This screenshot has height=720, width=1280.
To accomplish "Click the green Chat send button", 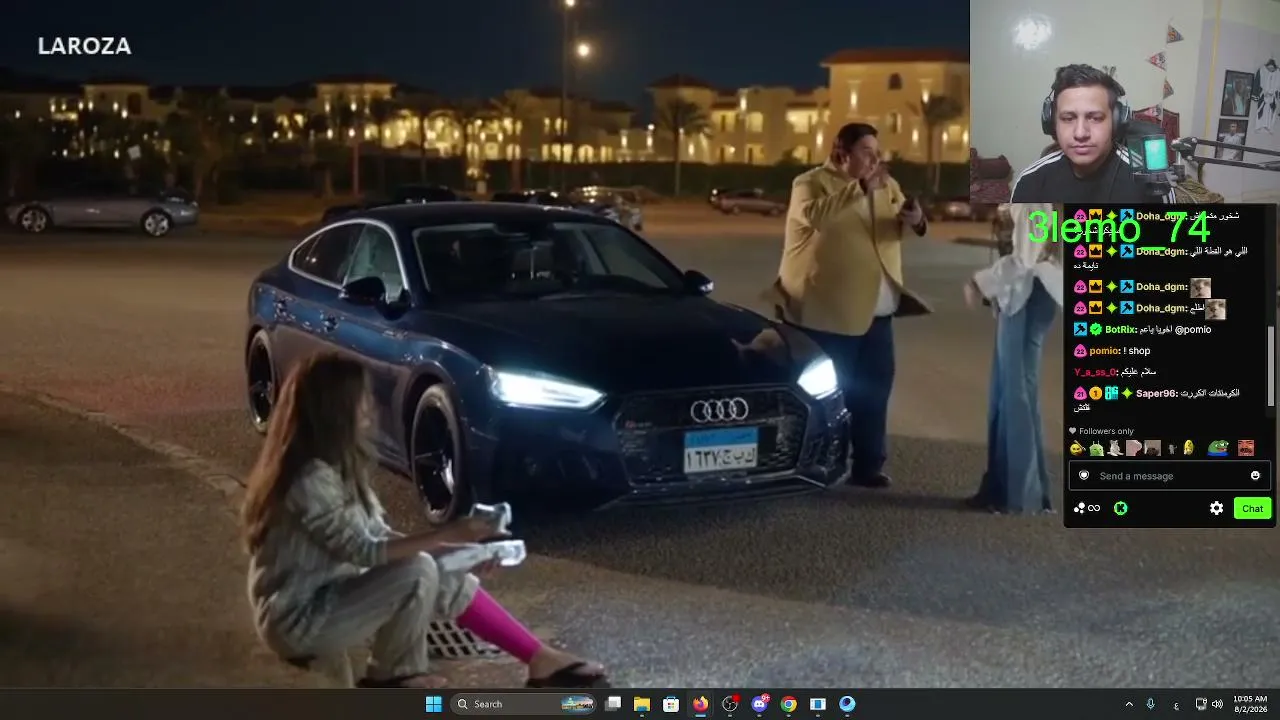I will [x=1252, y=508].
